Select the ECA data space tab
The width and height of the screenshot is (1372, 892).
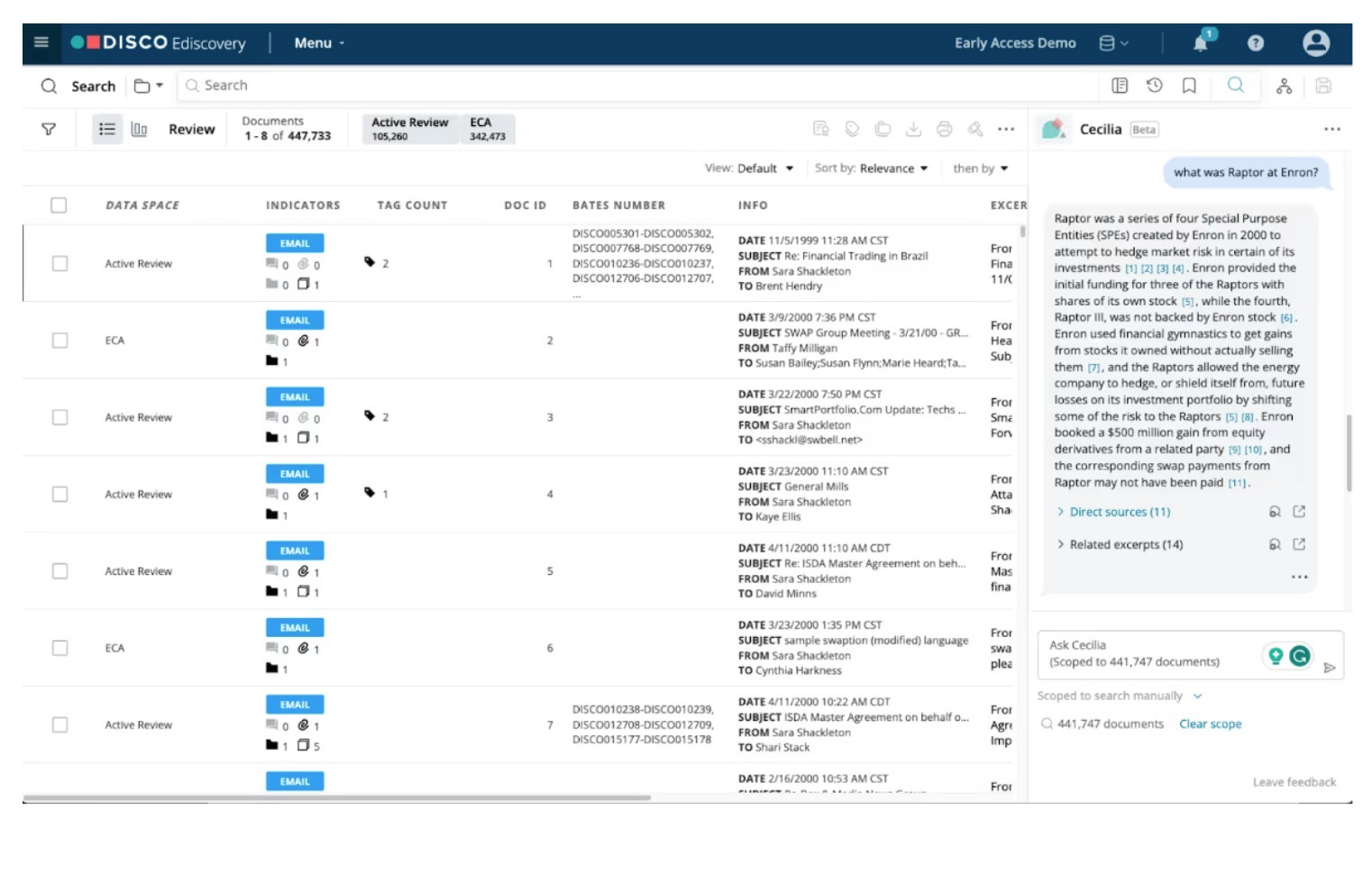pyautogui.click(x=488, y=129)
